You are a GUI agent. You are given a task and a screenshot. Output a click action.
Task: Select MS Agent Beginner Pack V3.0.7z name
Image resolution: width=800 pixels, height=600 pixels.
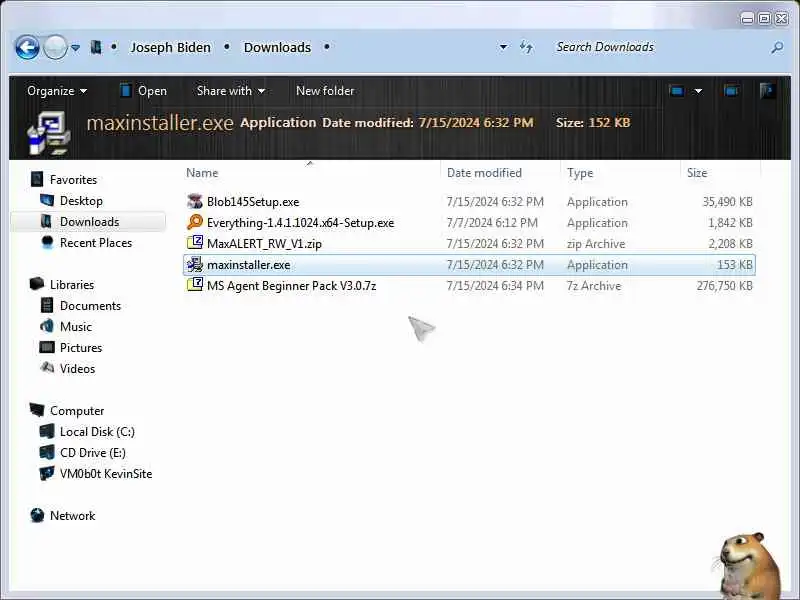click(x=291, y=286)
